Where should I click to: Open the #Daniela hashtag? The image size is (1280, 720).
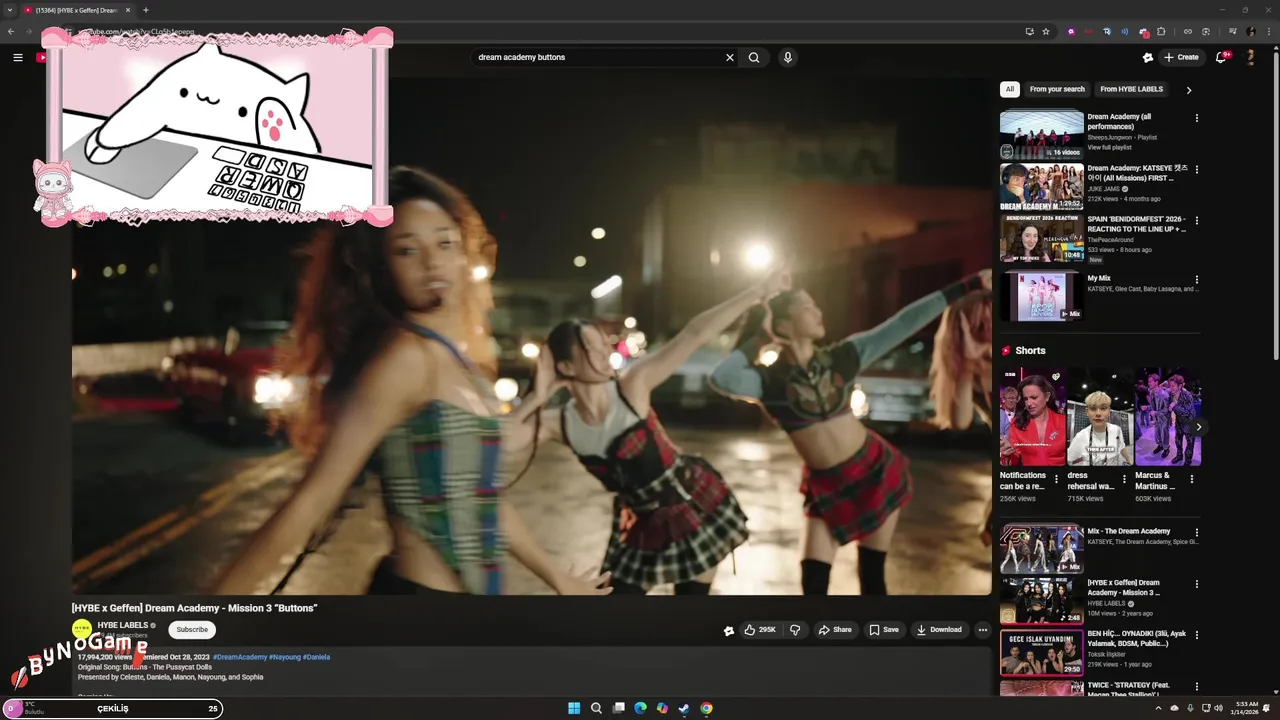[316, 657]
